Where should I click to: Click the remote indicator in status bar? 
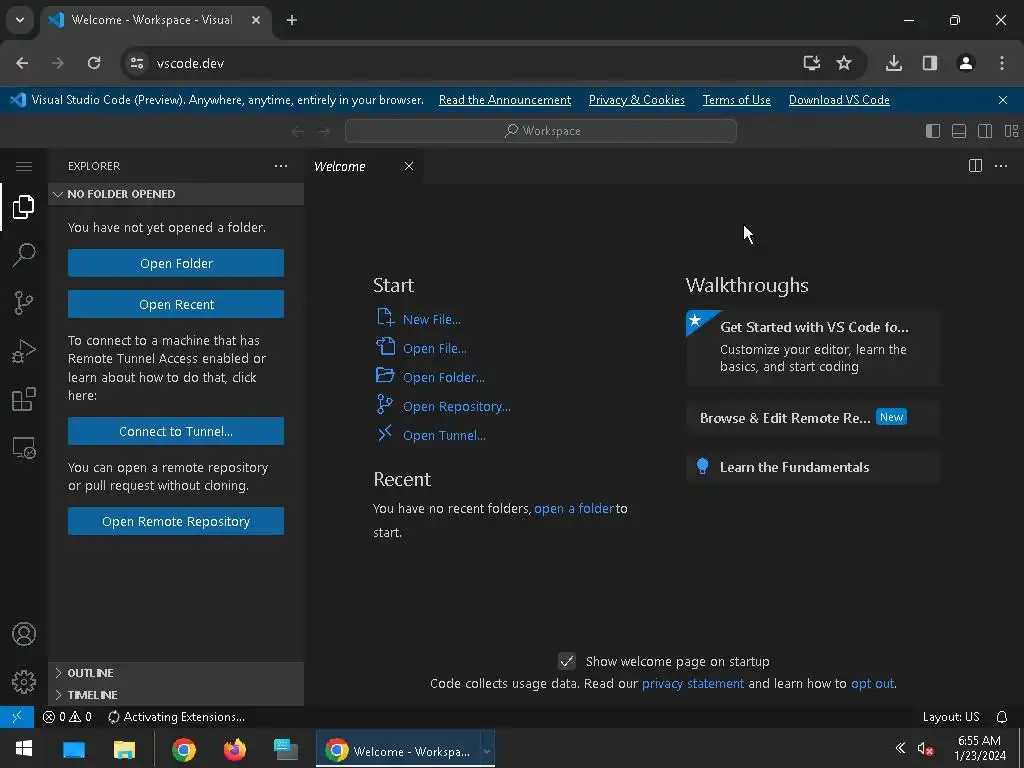(x=17, y=716)
